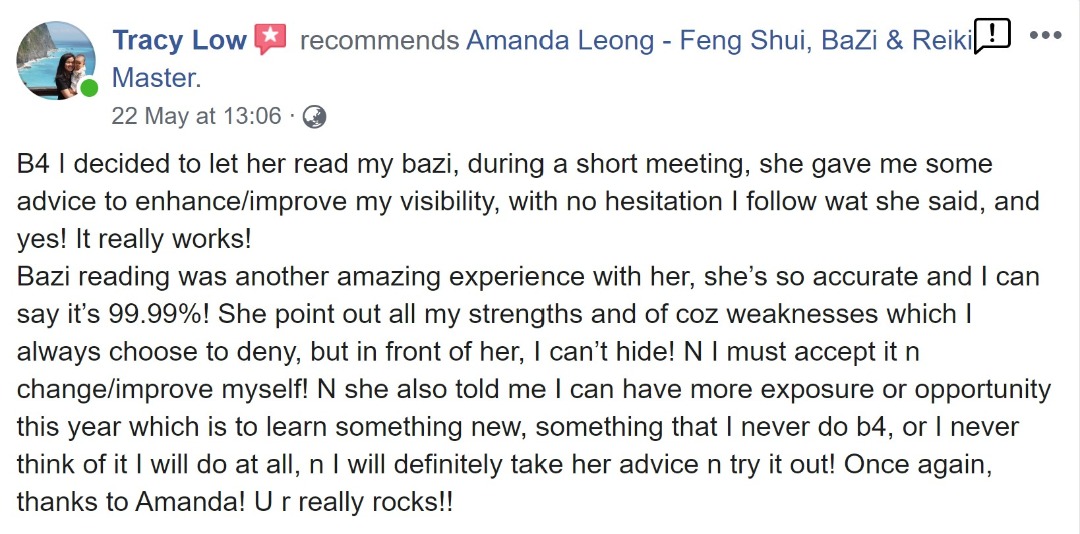Click the report feedback exclamation icon

pos(992,36)
